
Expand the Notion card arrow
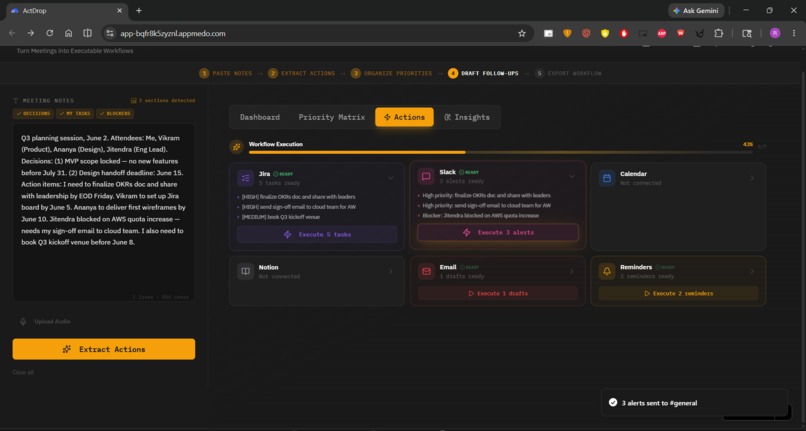(391, 272)
